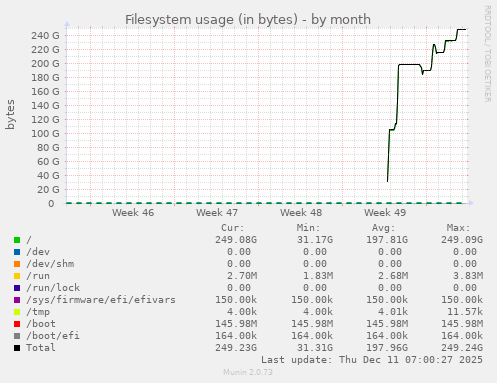Click the gray swatch for /boot/efi
The image size is (497, 383).
click(17, 336)
